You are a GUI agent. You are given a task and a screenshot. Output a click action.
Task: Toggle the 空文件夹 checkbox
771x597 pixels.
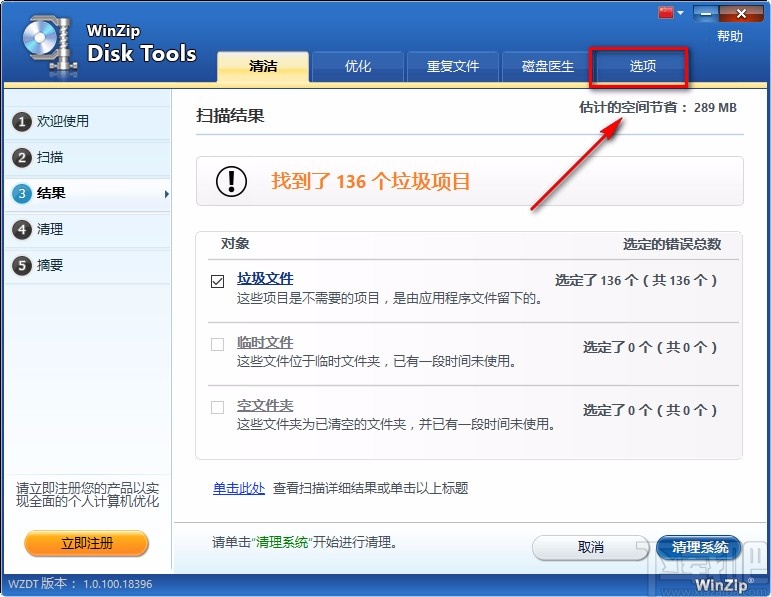(x=217, y=407)
